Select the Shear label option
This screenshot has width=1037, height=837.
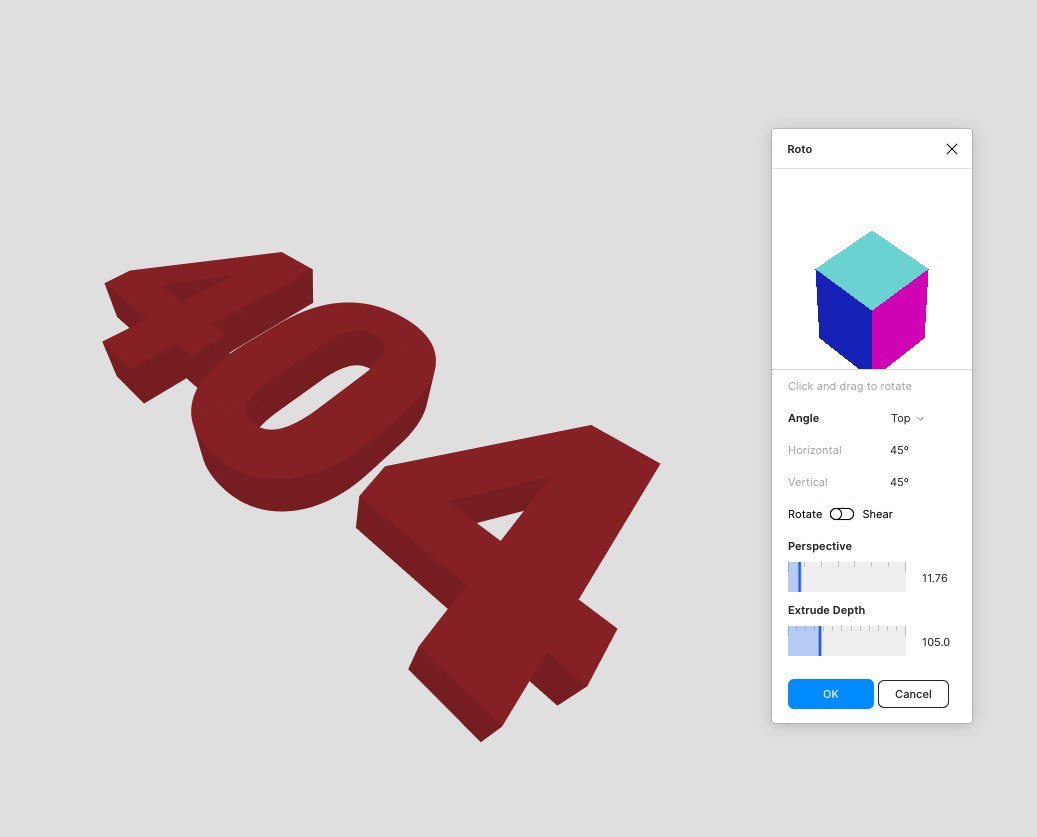pyautogui.click(x=877, y=514)
